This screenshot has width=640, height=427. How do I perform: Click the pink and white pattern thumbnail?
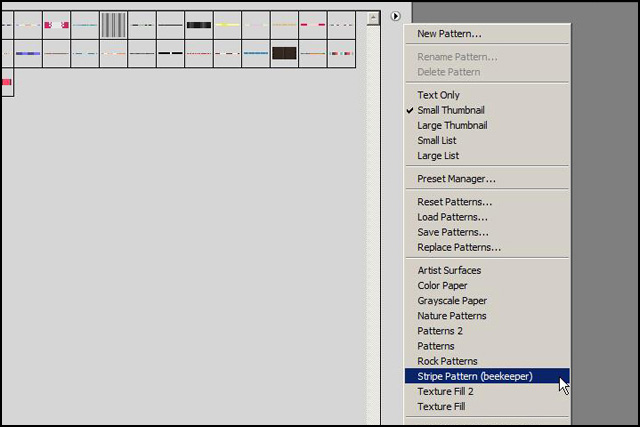coord(56,24)
